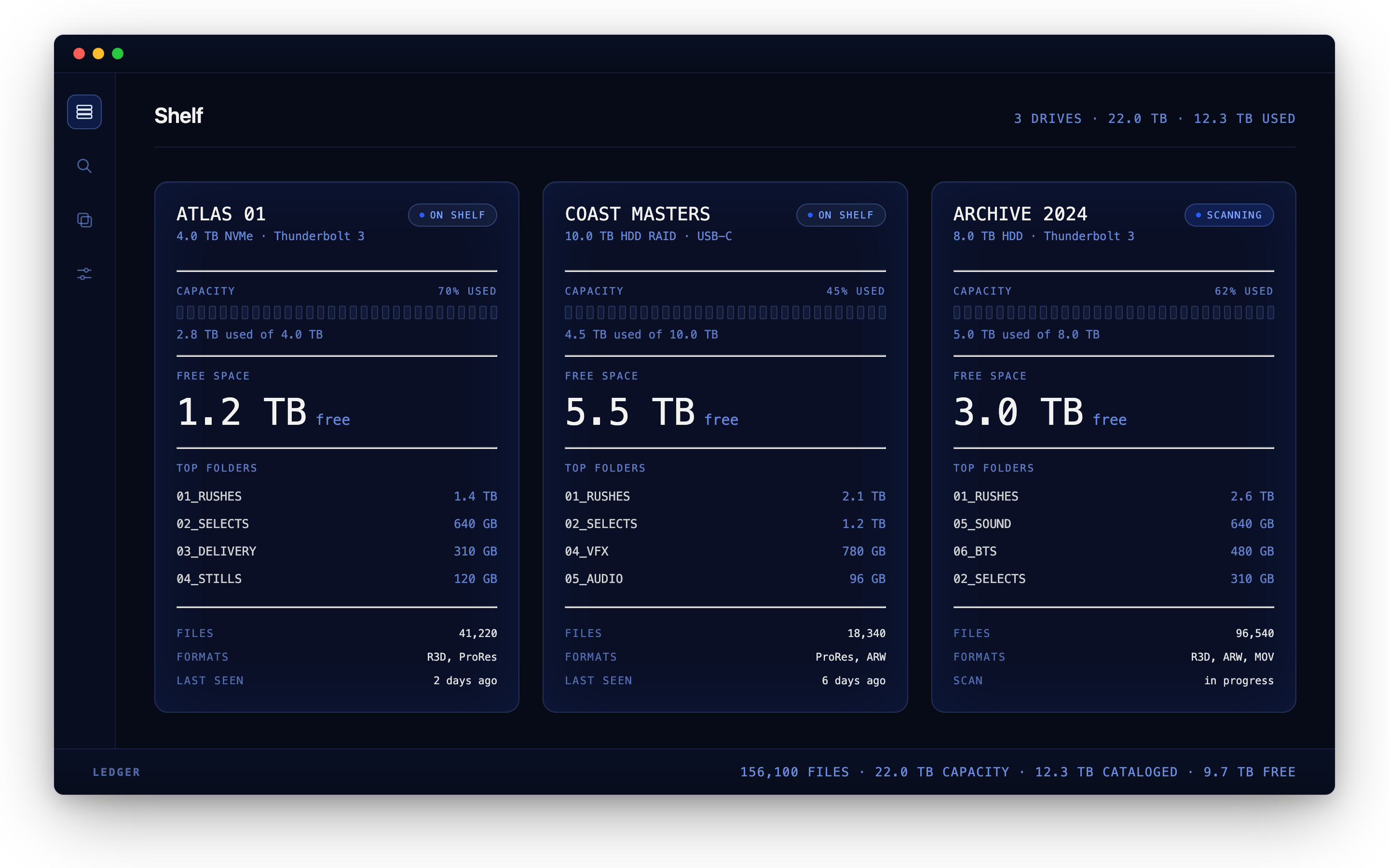Open 03_DELIVERY folder row

pyautogui.click(x=337, y=551)
